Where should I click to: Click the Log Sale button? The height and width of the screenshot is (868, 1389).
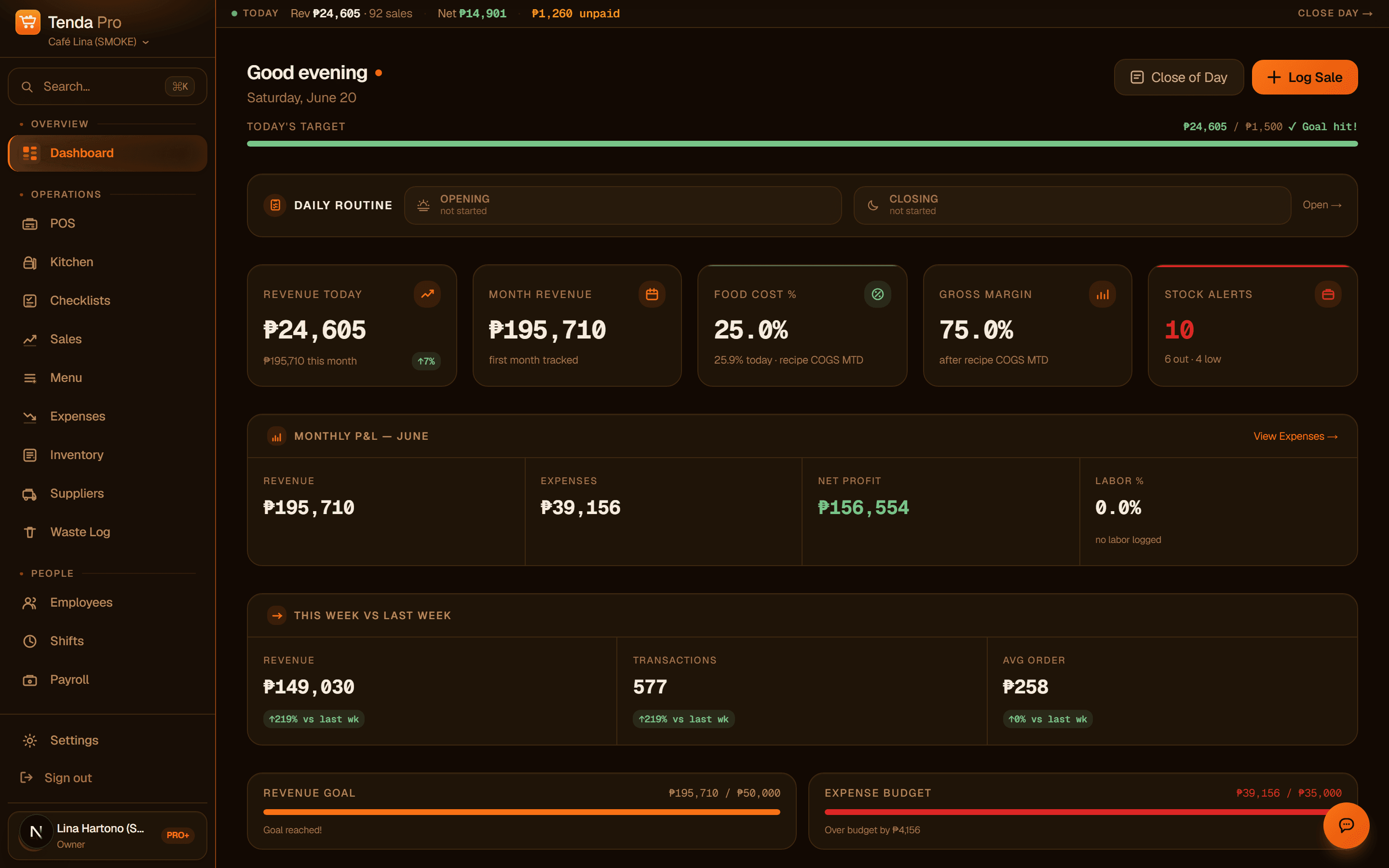[1305, 78]
